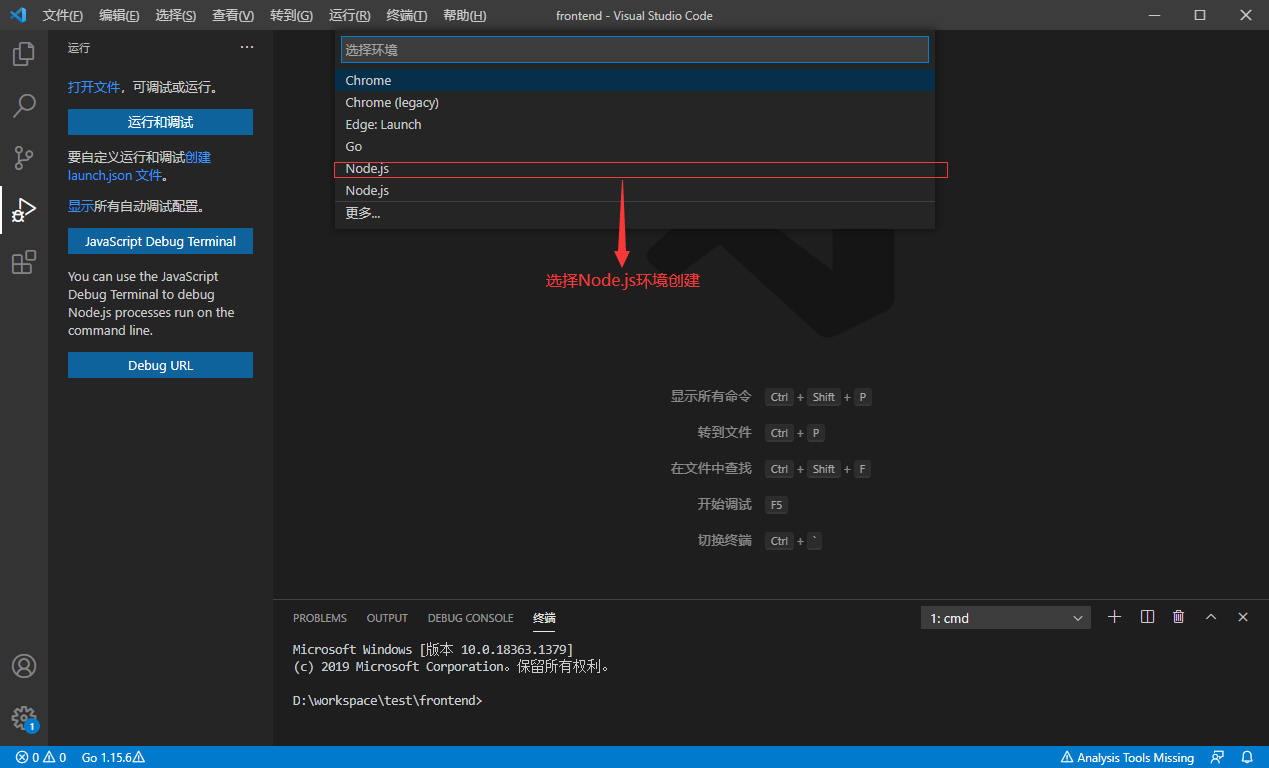Select the 终端 panel tab
The image size is (1269, 768).
click(544, 618)
